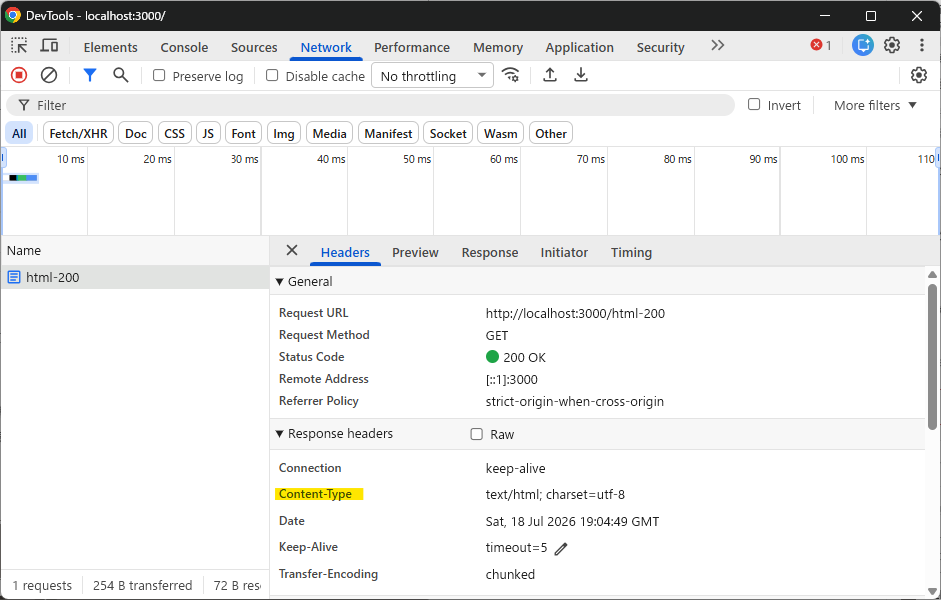Open network search with magnifier icon

[121, 75]
